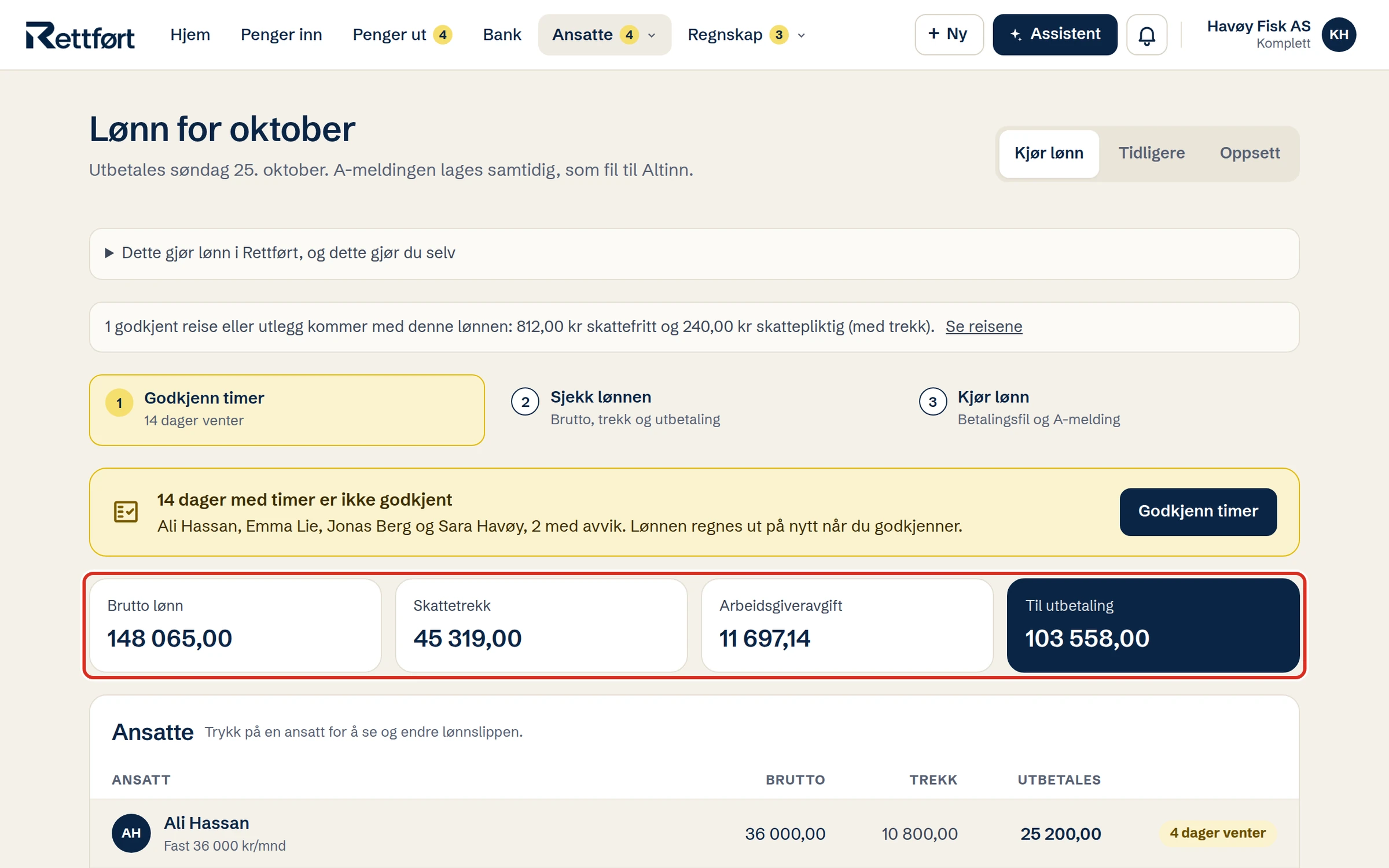Click the TREKK column header
1389x868 pixels.
tap(933, 780)
